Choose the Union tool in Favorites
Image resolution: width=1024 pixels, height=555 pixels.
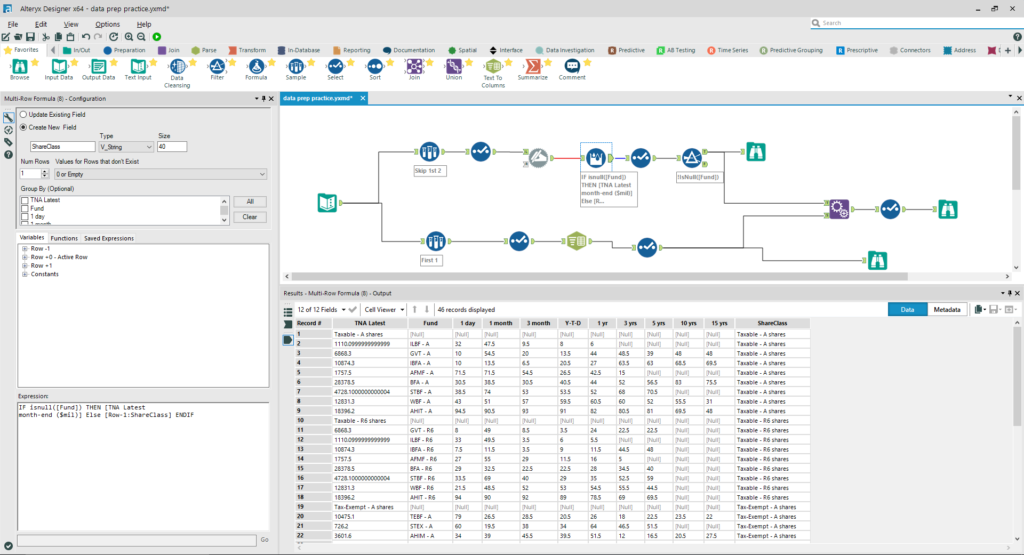[454, 67]
